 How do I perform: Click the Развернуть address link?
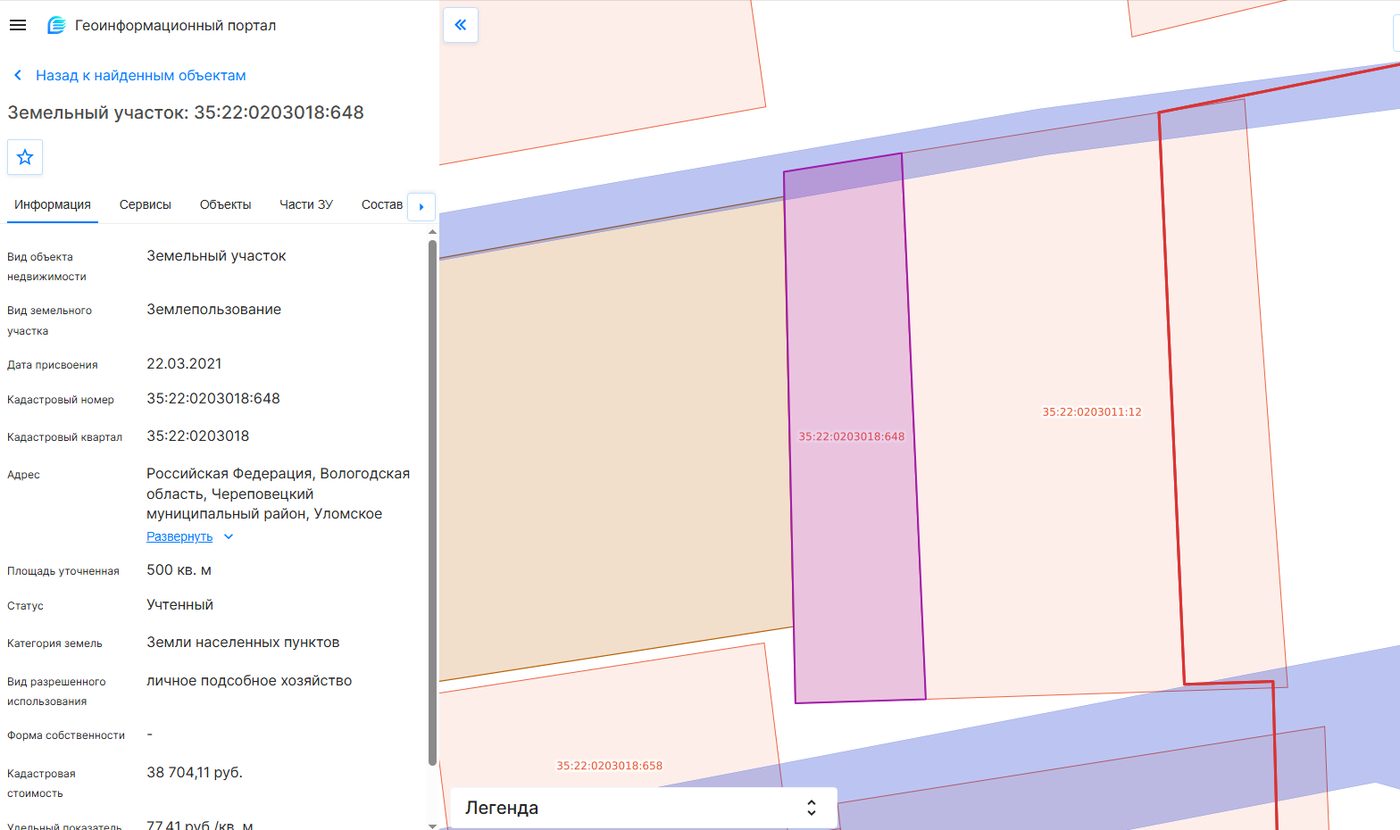[x=180, y=536]
